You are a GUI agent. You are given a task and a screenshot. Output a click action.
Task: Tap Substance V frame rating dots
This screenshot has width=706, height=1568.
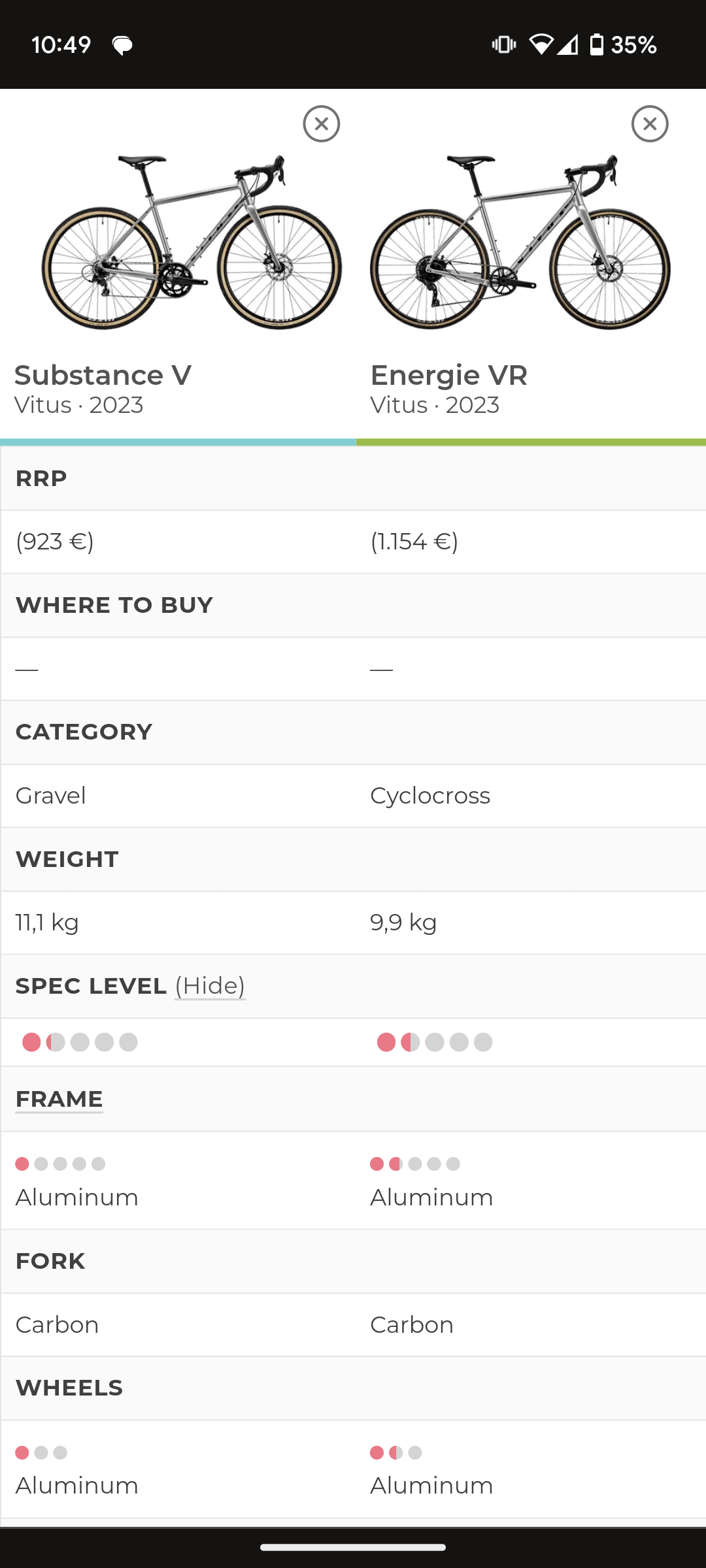[60, 1164]
